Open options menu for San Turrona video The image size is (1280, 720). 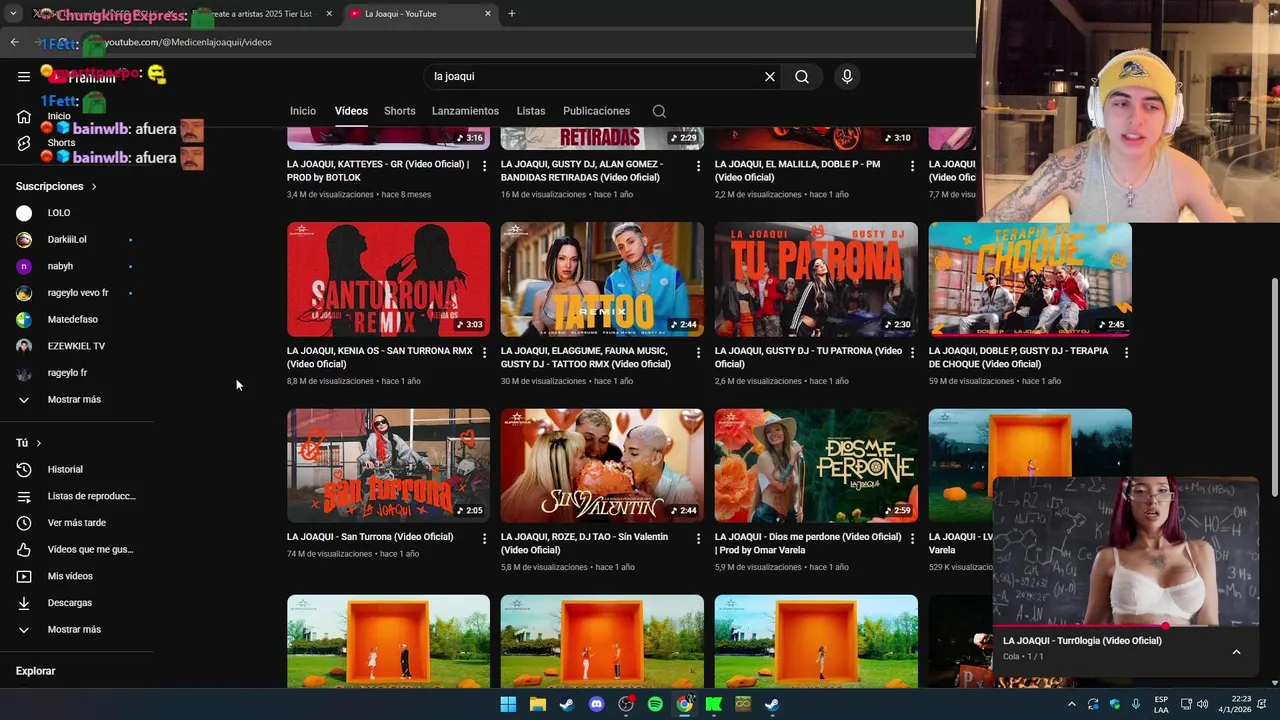(x=485, y=538)
